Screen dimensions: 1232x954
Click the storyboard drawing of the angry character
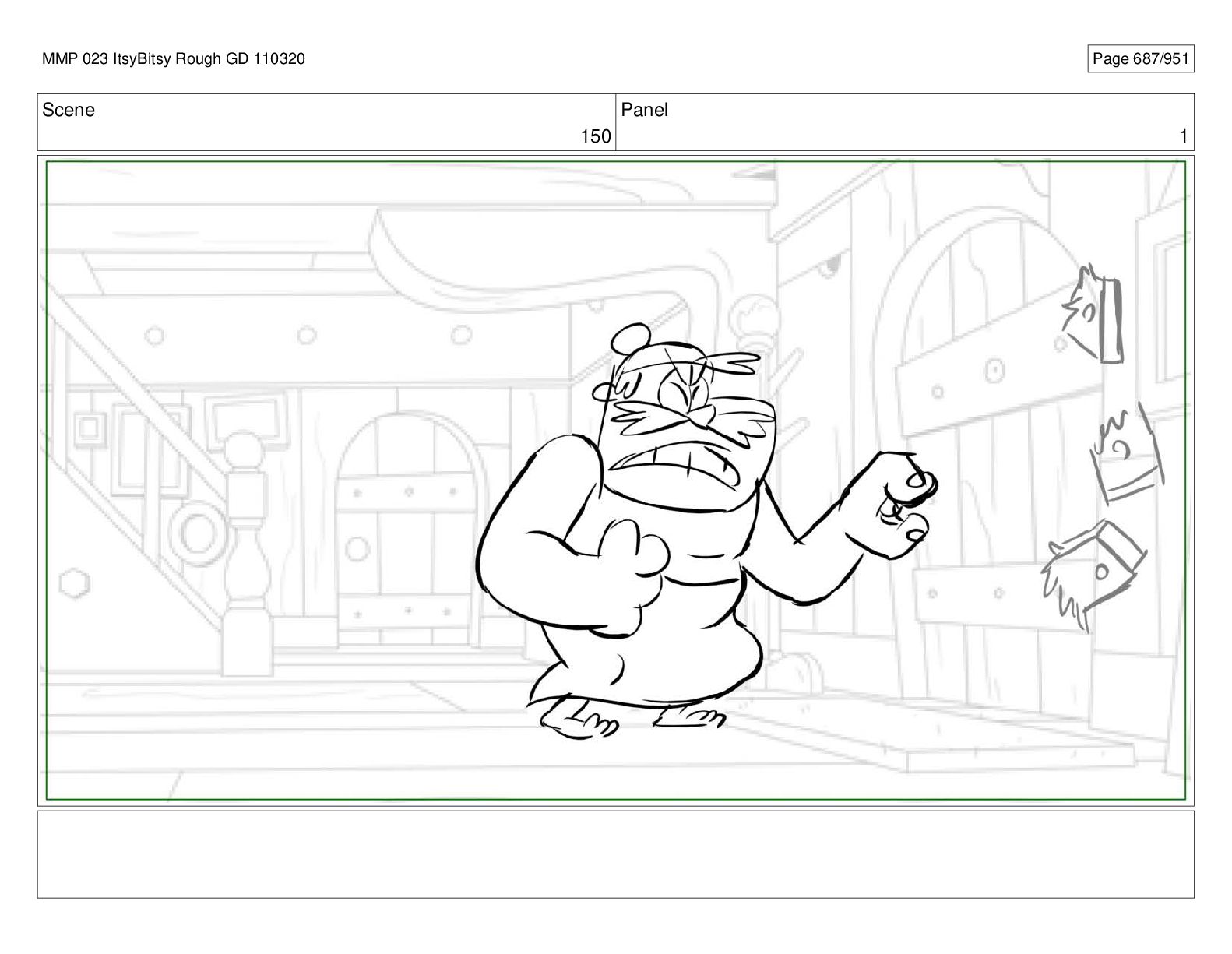[705, 532]
